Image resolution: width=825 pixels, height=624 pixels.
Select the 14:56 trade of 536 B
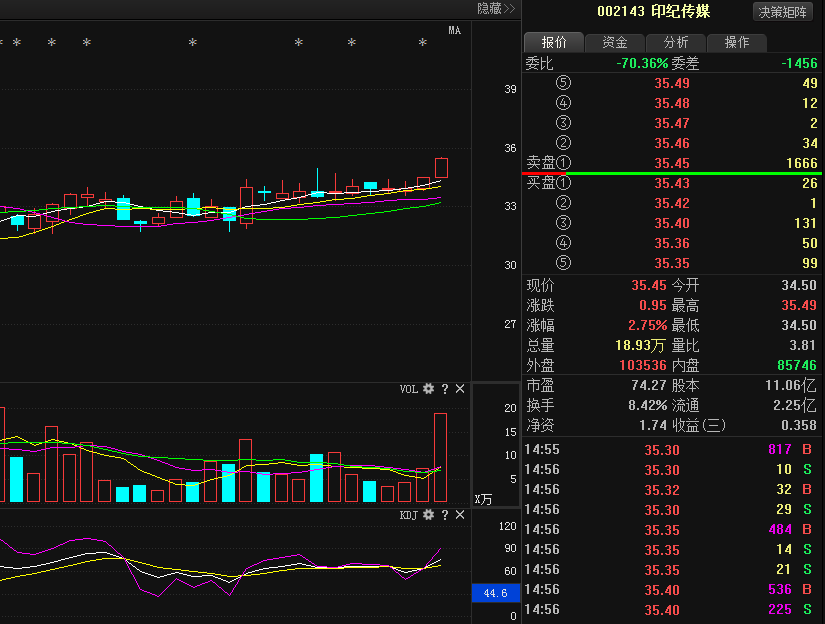[x=668, y=590]
